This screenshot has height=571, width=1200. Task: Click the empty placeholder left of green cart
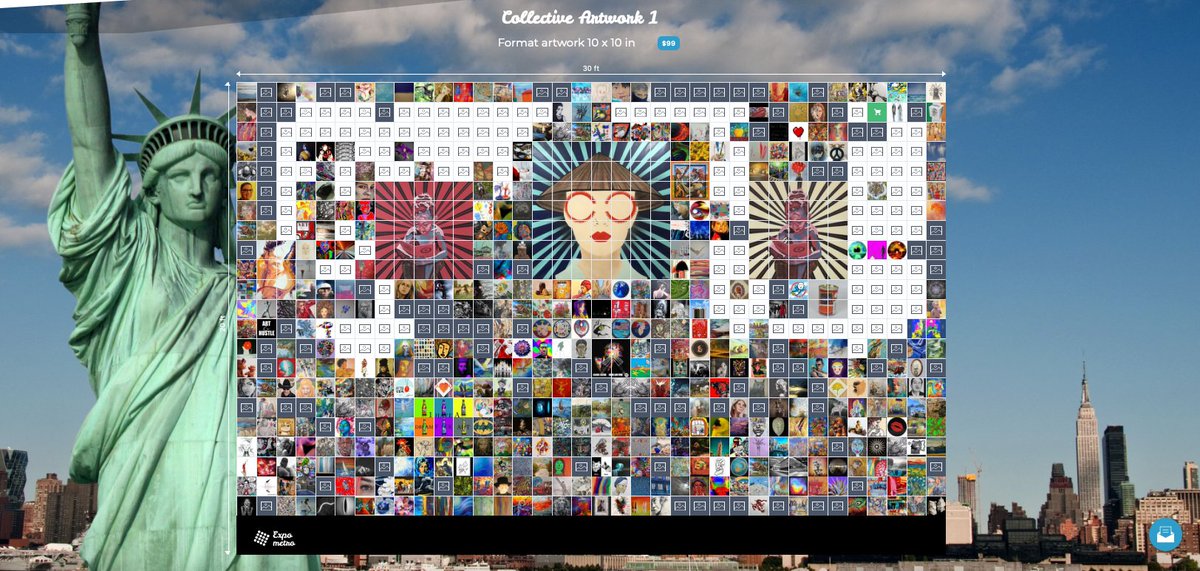coord(857,112)
